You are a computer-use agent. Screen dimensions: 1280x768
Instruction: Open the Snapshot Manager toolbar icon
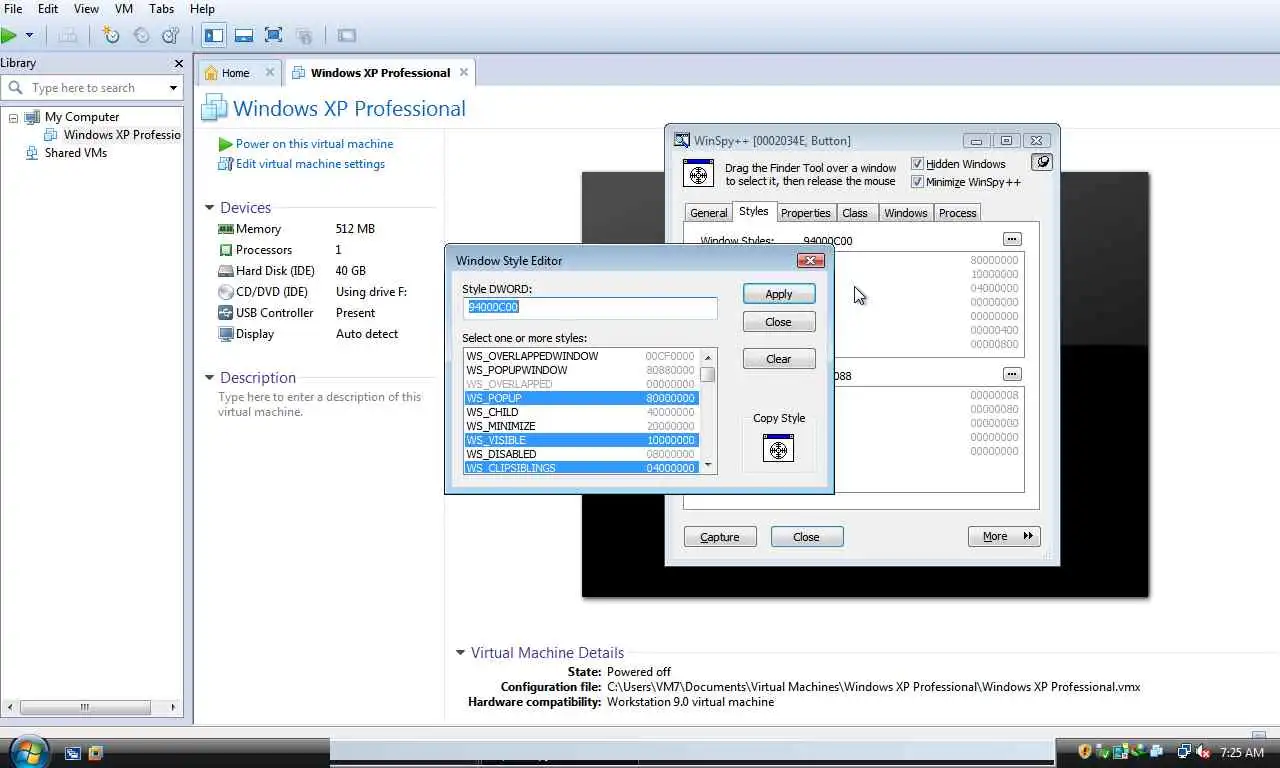click(171, 35)
